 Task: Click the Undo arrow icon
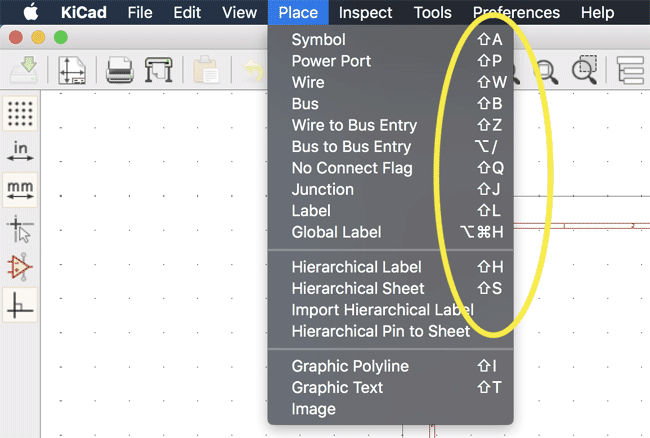tap(253, 70)
